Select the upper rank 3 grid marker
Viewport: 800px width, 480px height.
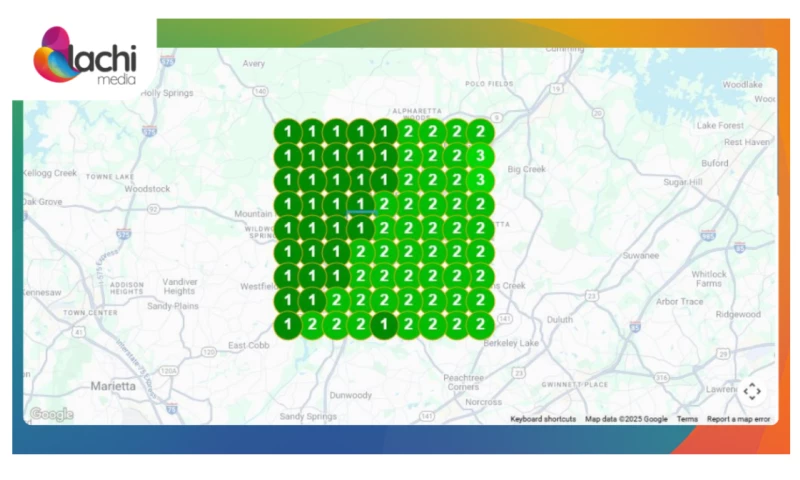(480, 156)
